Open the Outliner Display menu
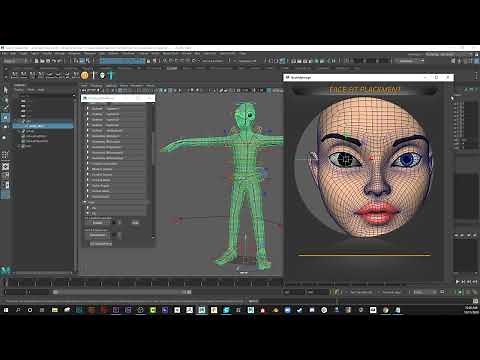 (x=19, y=90)
